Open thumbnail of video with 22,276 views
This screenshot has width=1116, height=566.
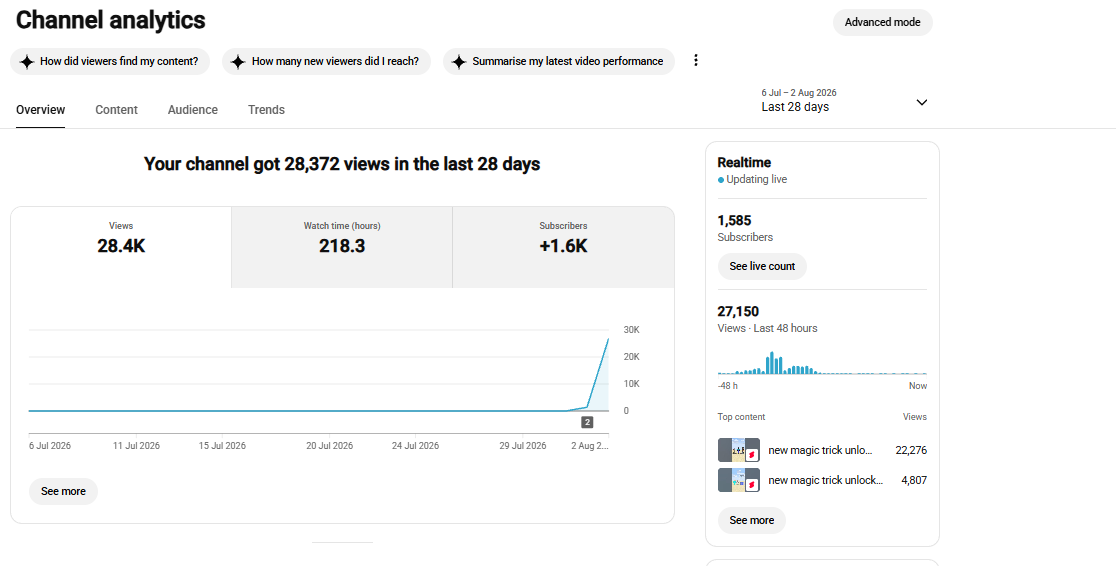coord(739,450)
